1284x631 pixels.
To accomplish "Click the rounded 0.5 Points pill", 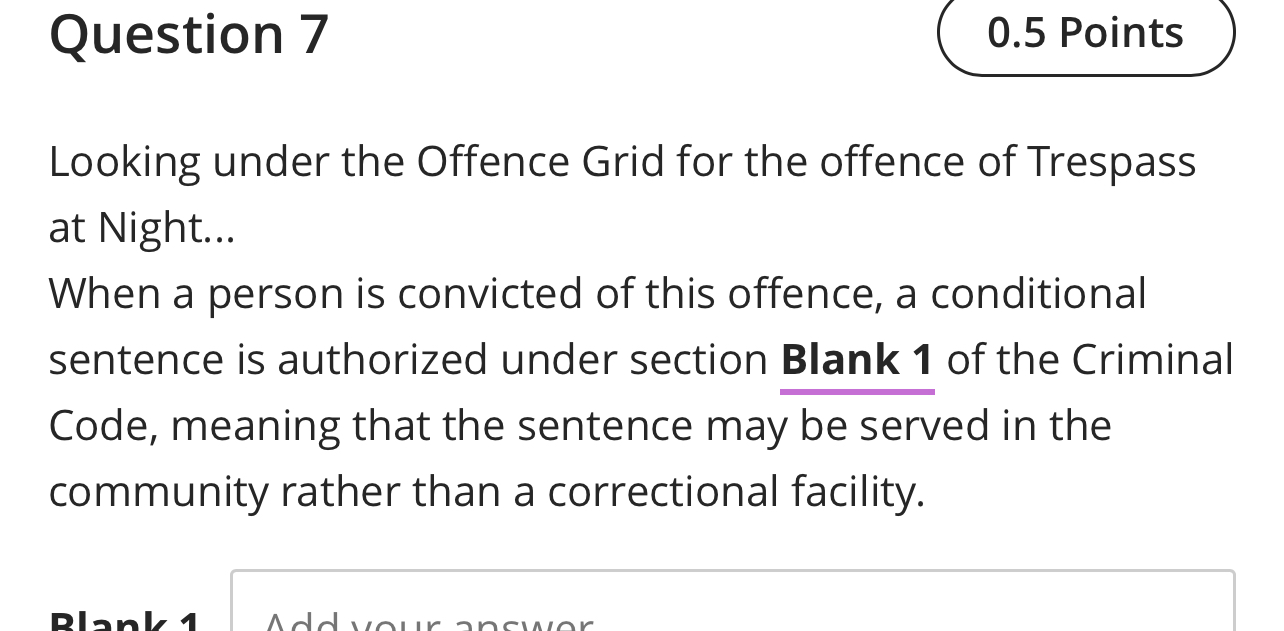I will click(x=1086, y=33).
